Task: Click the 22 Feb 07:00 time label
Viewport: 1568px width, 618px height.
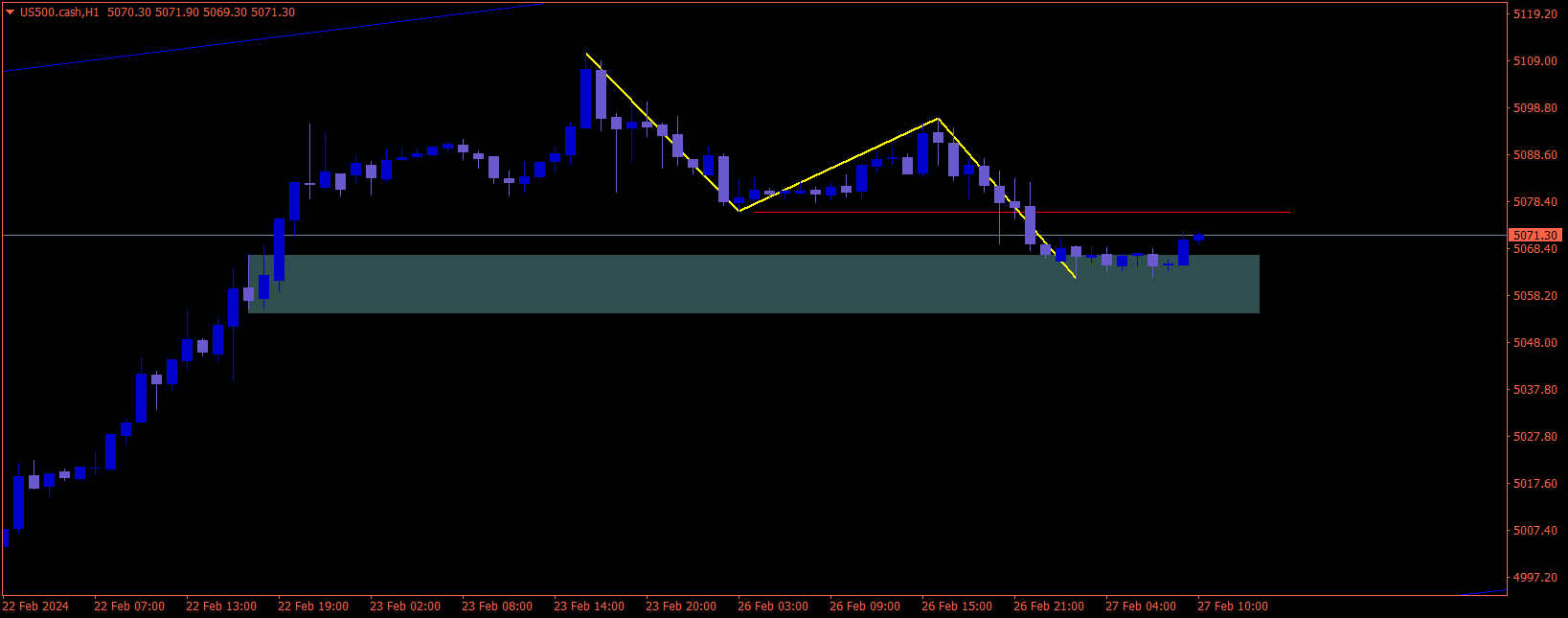Action: pyautogui.click(x=129, y=607)
